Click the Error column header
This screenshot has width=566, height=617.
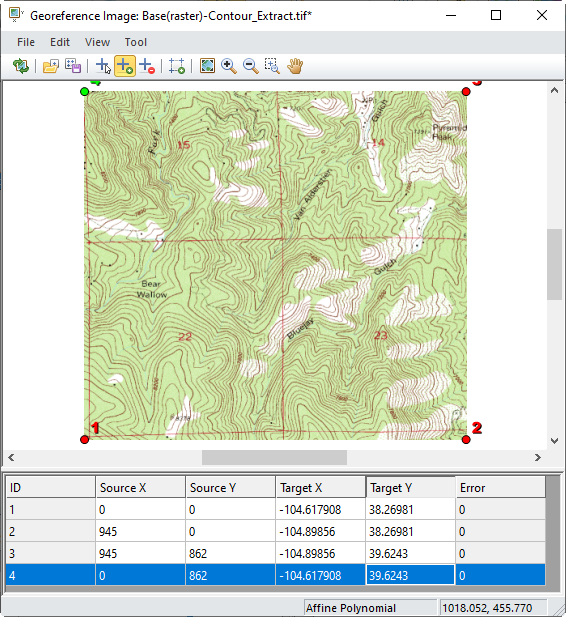coord(500,488)
